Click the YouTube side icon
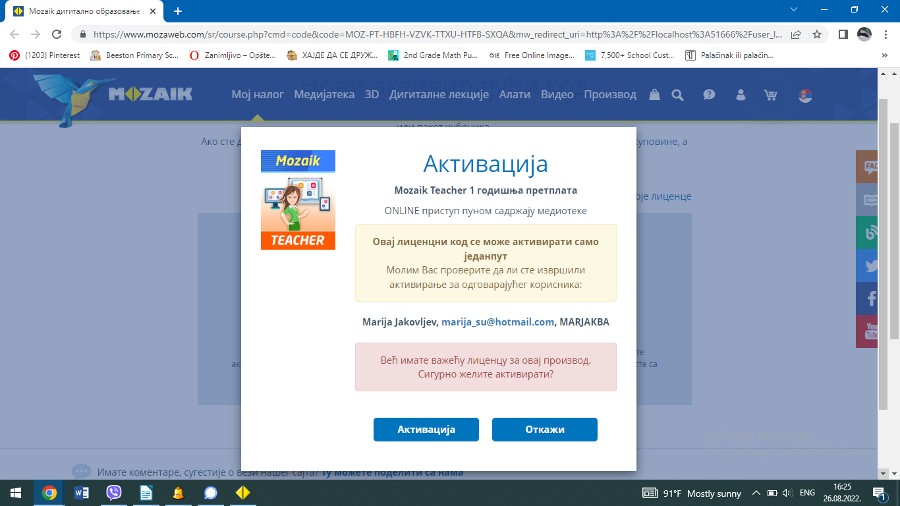The height and width of the screenshot is (506, 900). 867,331
